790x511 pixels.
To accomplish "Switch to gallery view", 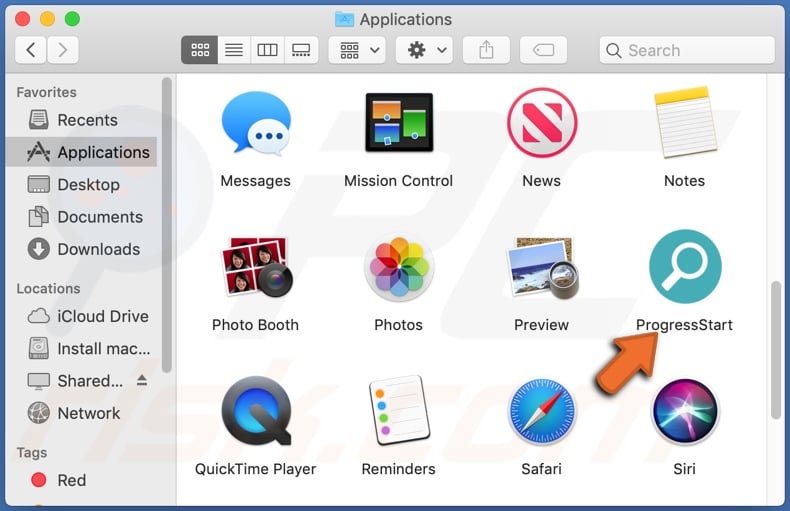I will point(301,50).
